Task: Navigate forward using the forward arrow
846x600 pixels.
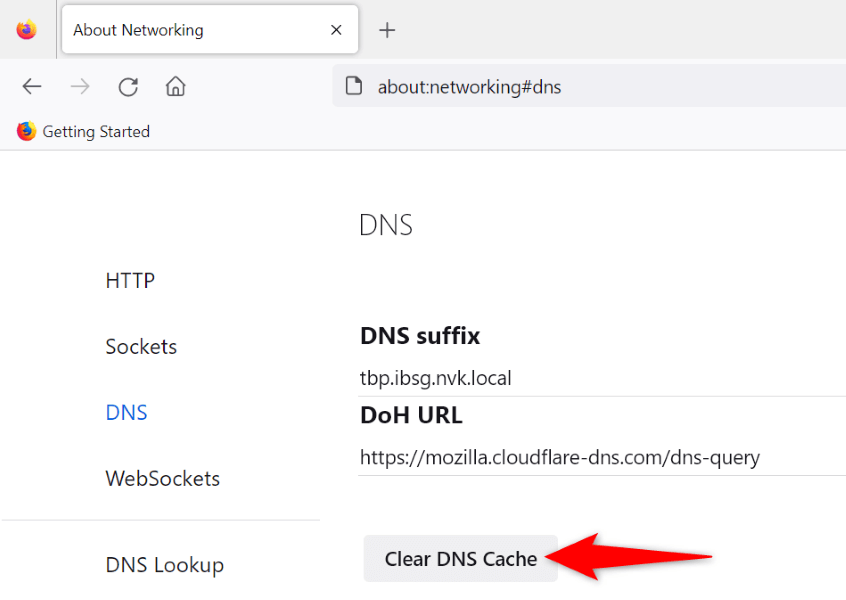Action: point(80,87)
